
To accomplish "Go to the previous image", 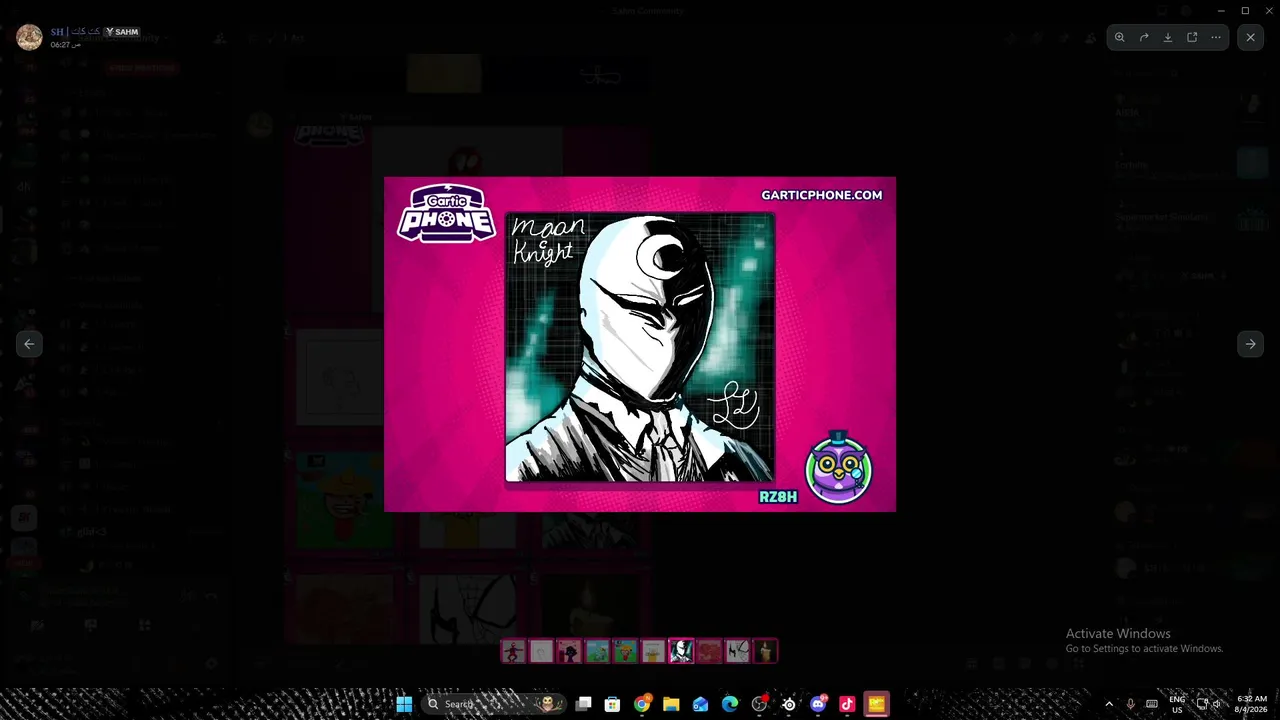I will [x=29, y=344].
